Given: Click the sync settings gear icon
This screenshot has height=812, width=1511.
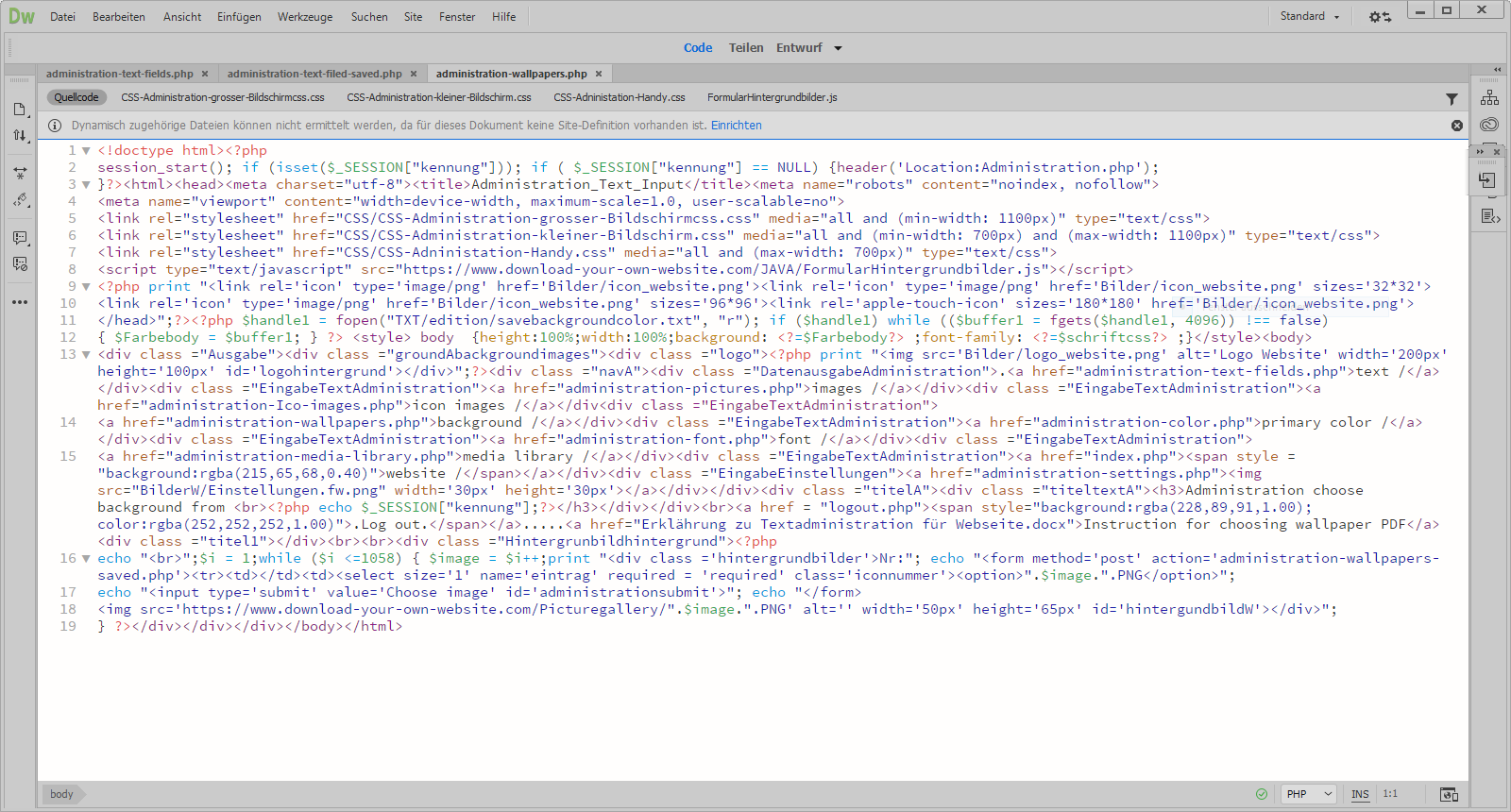Looking at the screenshot, I should tap(1380, 17).
